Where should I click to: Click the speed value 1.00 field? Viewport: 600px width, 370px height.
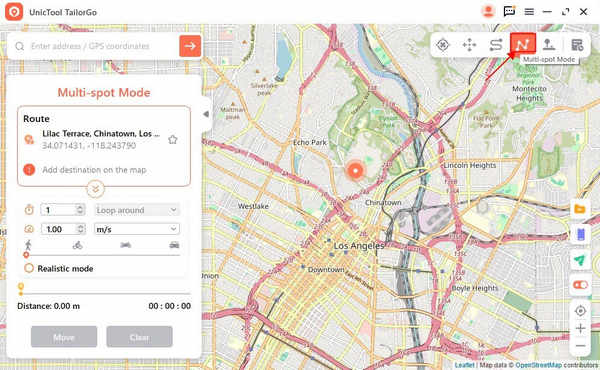[59, 229]
